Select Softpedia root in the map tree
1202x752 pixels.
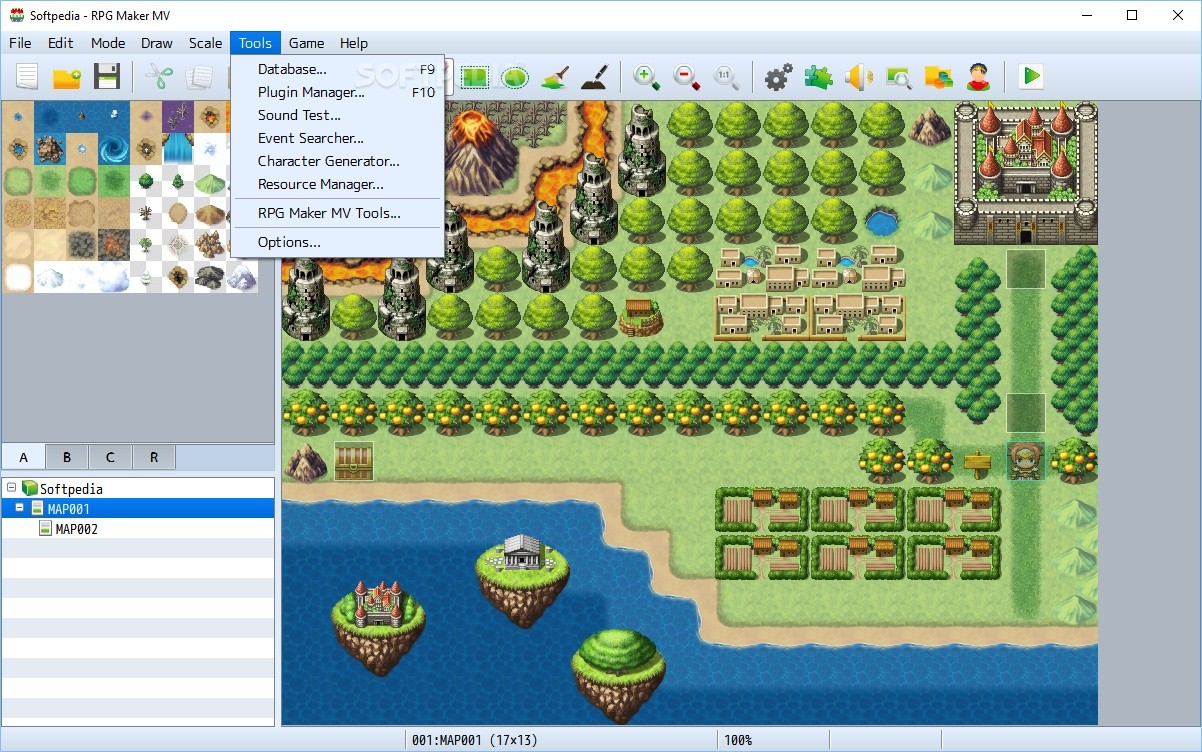coord(137,489)
